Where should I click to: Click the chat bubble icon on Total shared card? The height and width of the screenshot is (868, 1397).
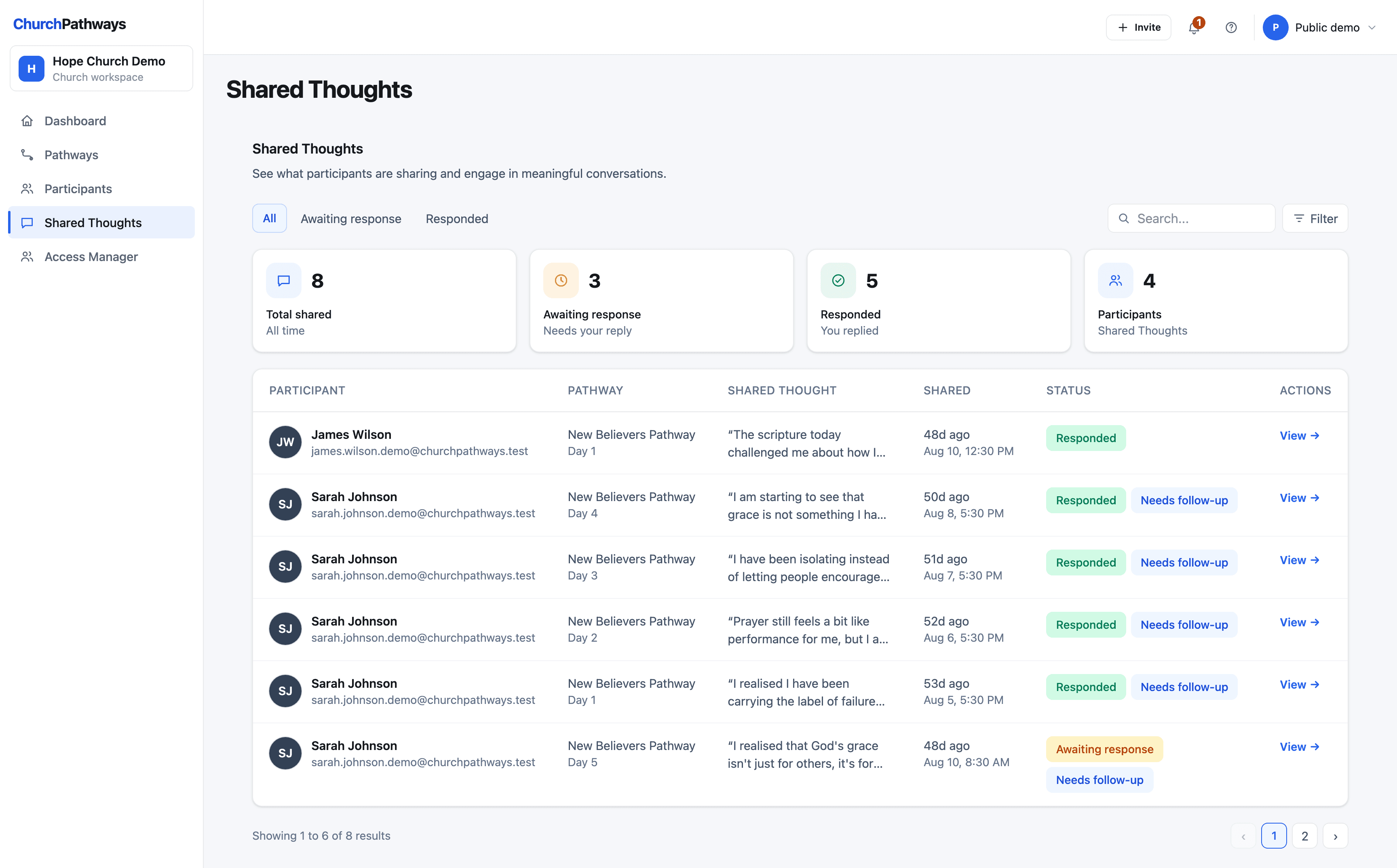284,280
